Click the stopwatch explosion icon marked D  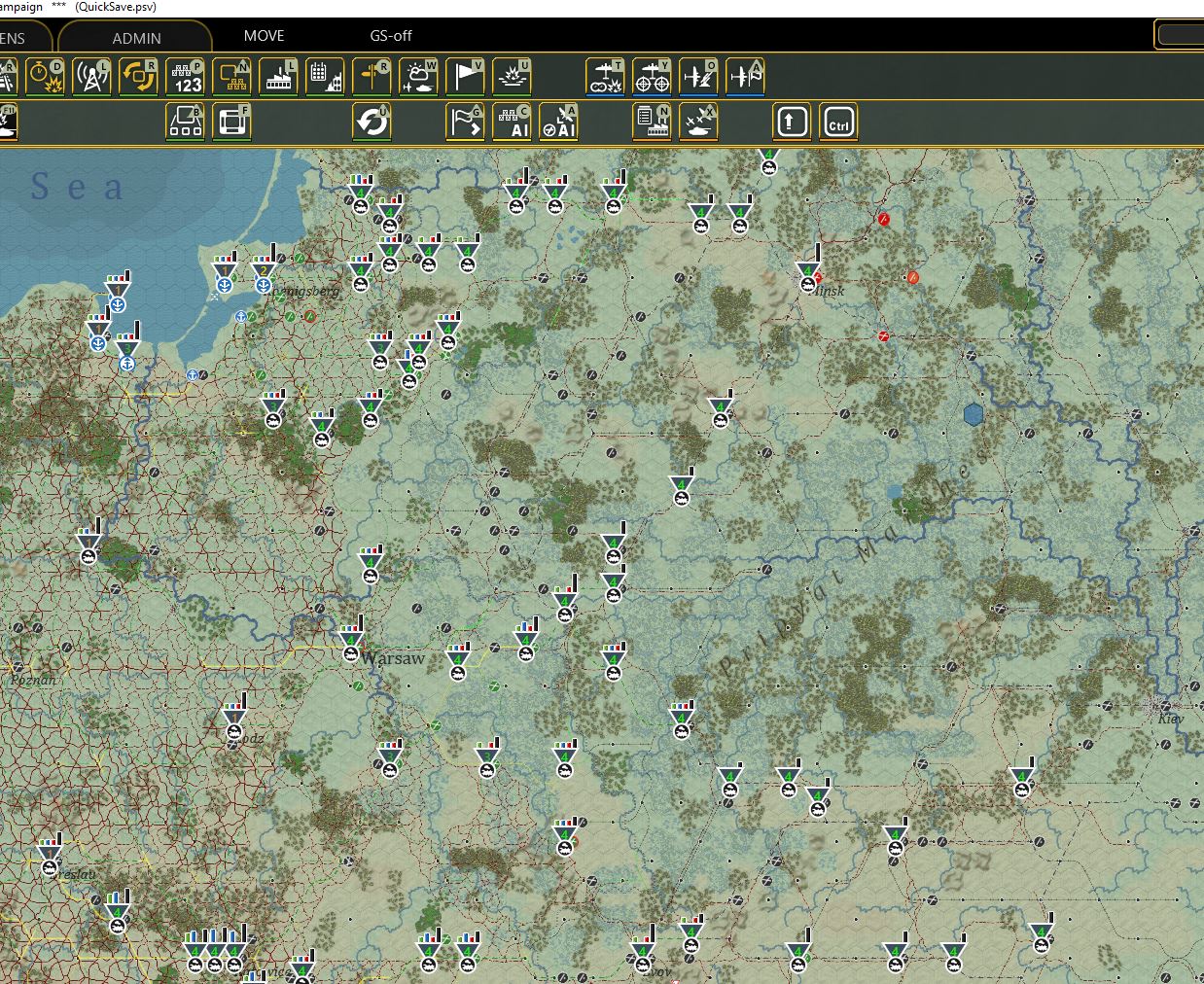click(x=45, y=77)
